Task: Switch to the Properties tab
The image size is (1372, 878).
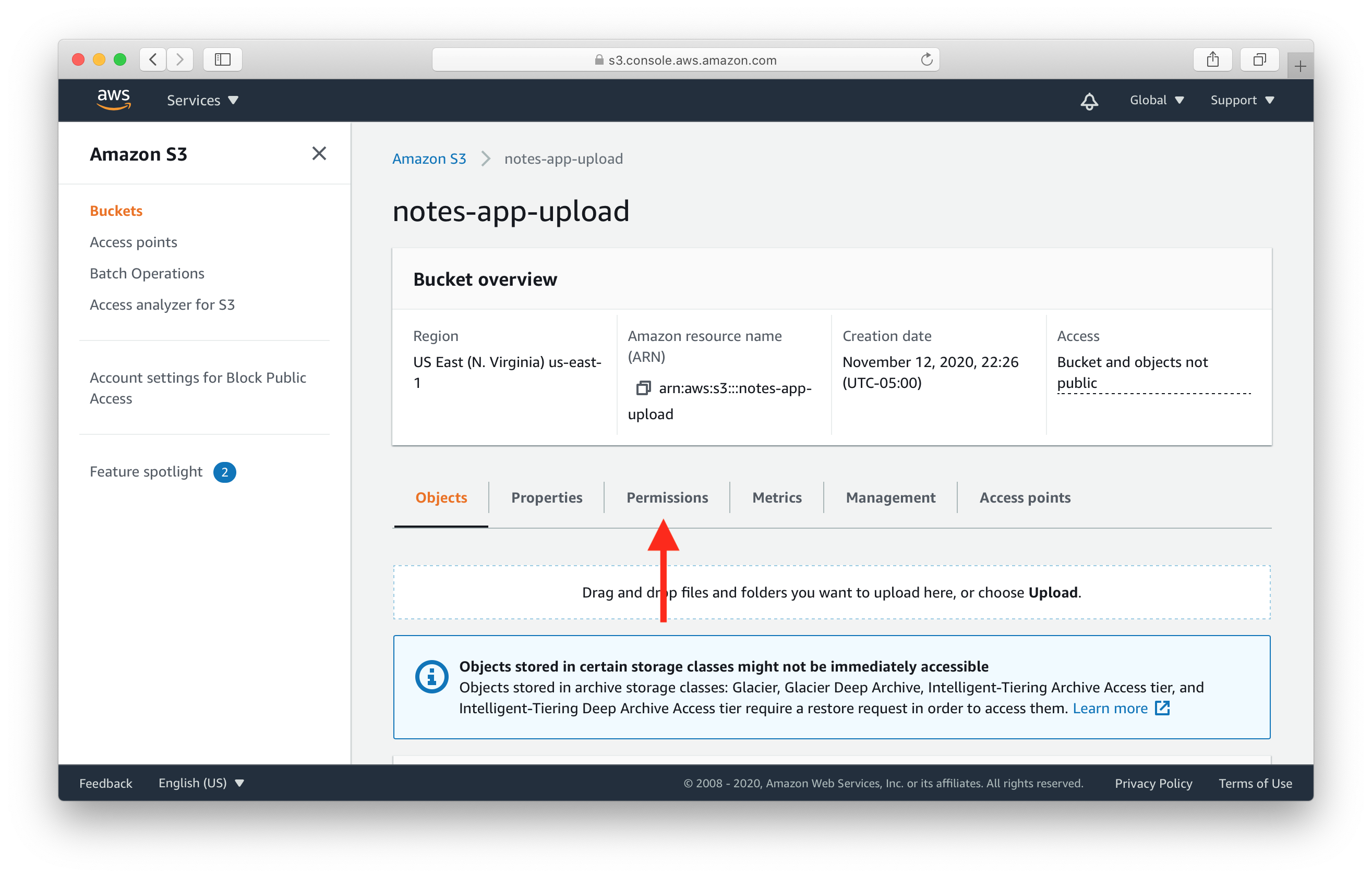Action: point(547,498)
